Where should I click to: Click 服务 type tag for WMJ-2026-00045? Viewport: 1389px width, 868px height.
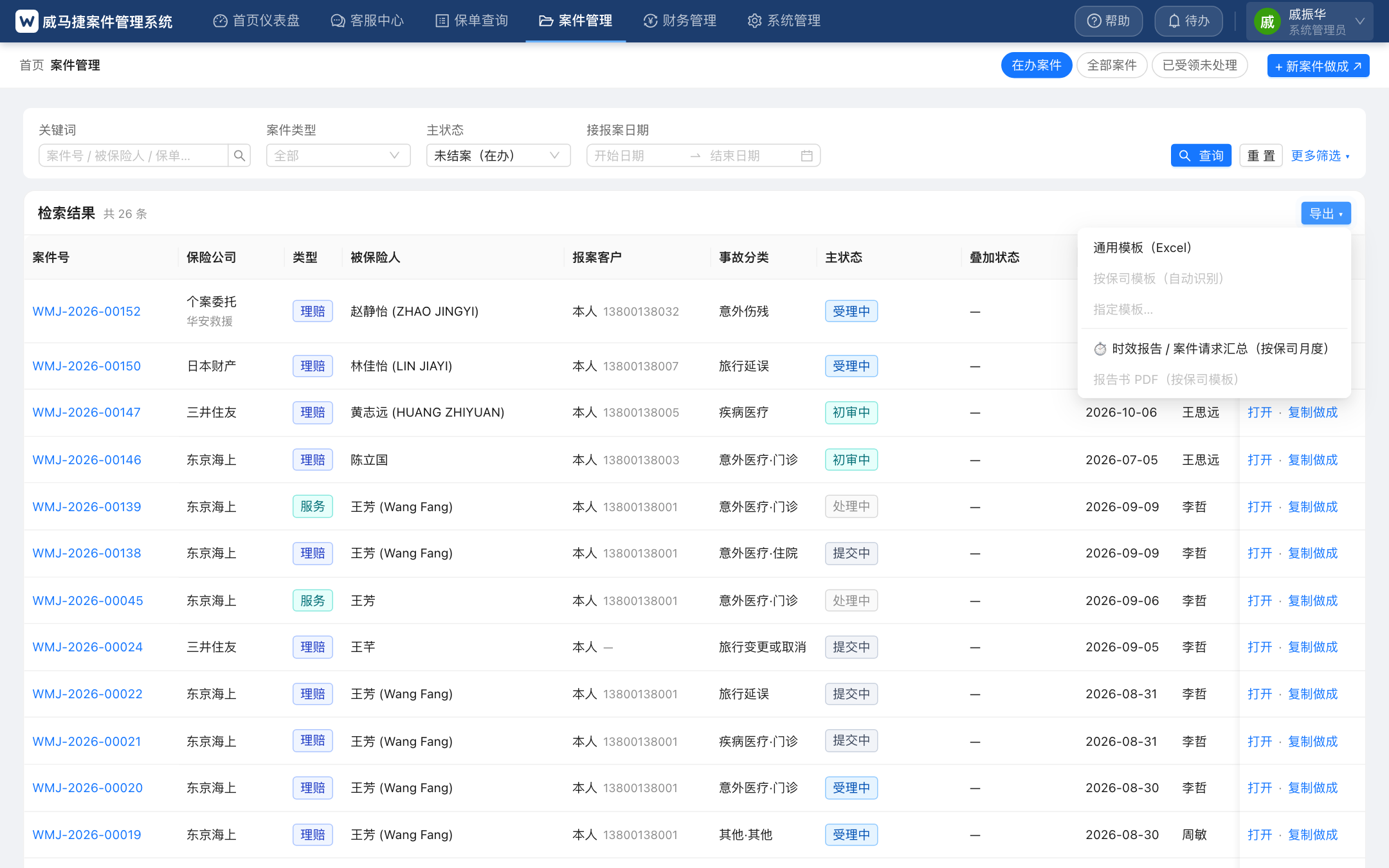point(313,601)
